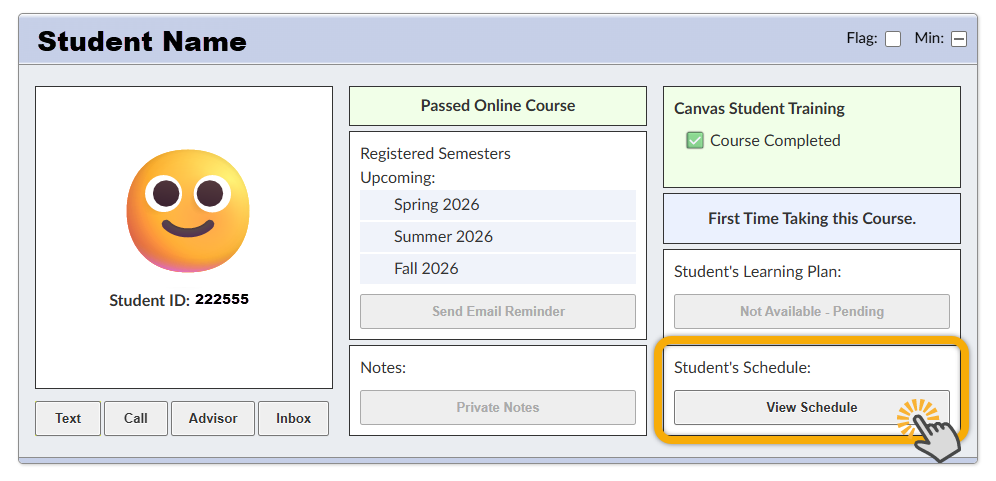Image resolution: width=996 pixels, height=481 pixels.
Task: Click First Time Taking this Course banner
Action: [x=812, y=219]
